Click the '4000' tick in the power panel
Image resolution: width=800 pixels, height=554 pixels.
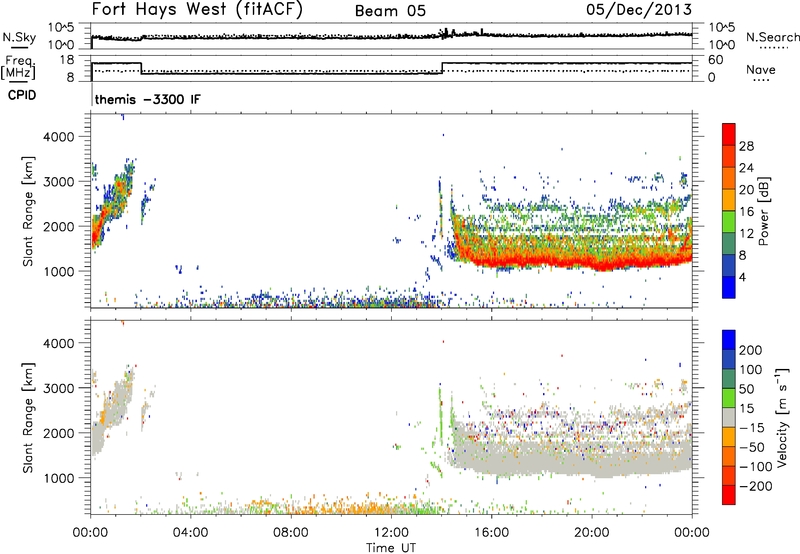click(59, 137)
